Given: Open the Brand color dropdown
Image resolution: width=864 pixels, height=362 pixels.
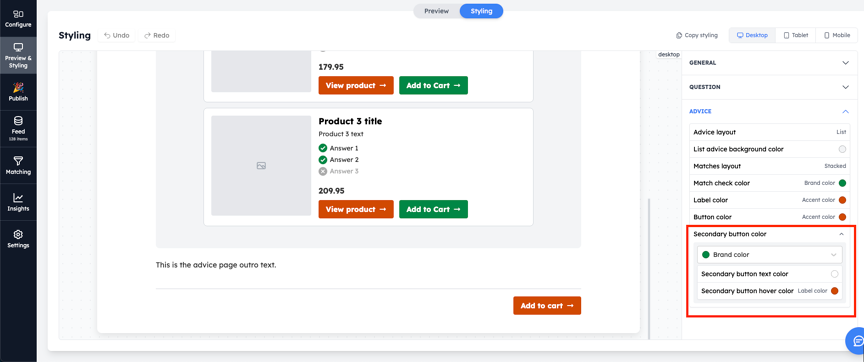Looking at the screenshot, I should [770, 255].
